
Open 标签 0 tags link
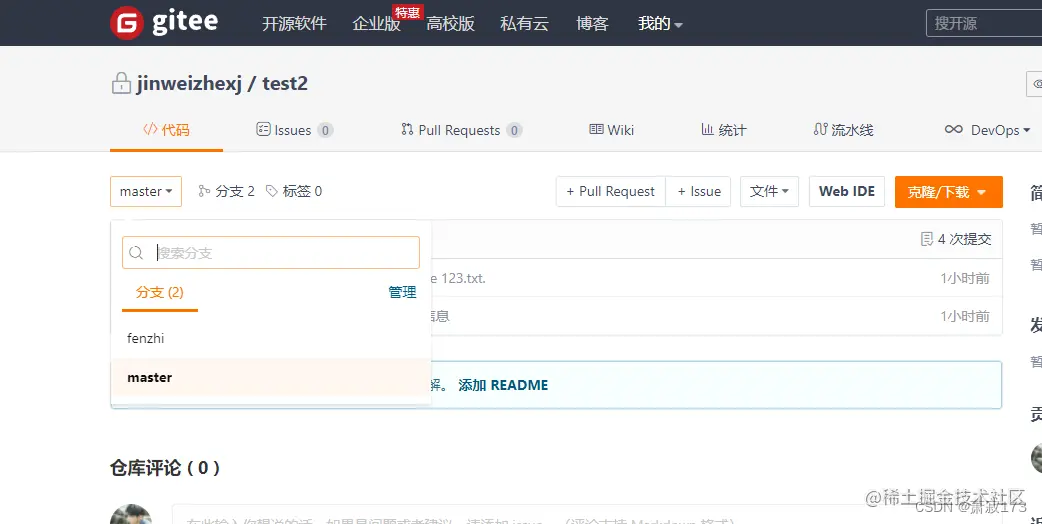pos(294,191)
